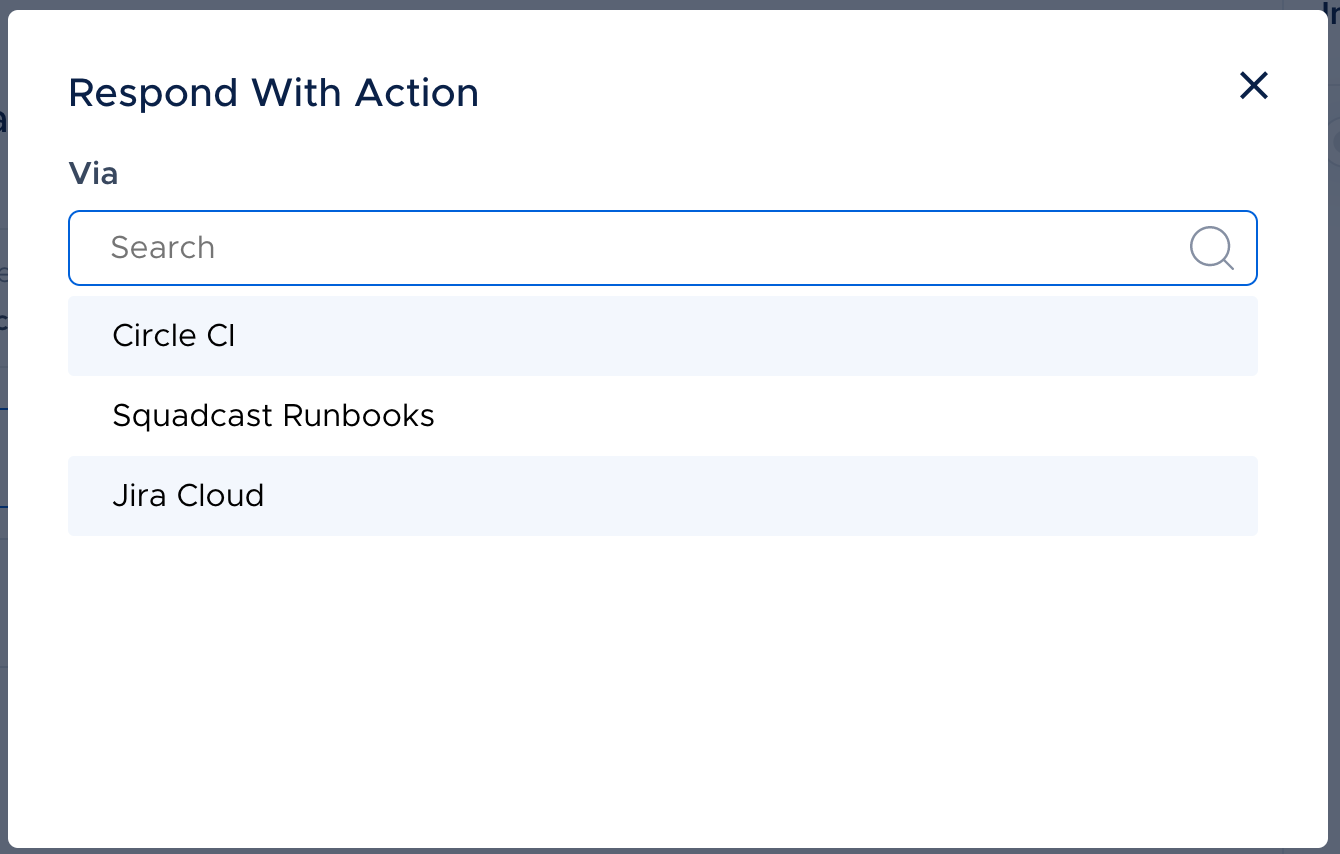
Task: Click the Circle CI text label
Action: pyautogui.click(x=174, y=335)
